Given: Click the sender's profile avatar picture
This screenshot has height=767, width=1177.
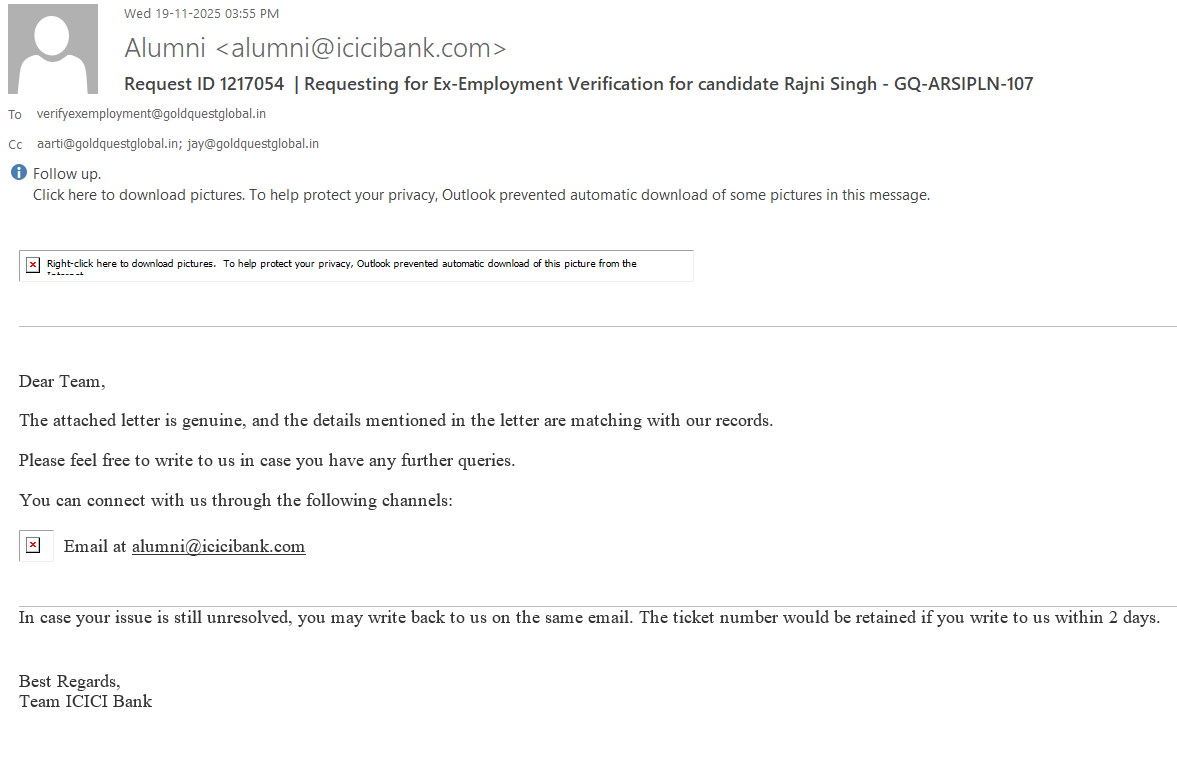Looking at the screenshot, I should 53,49.
